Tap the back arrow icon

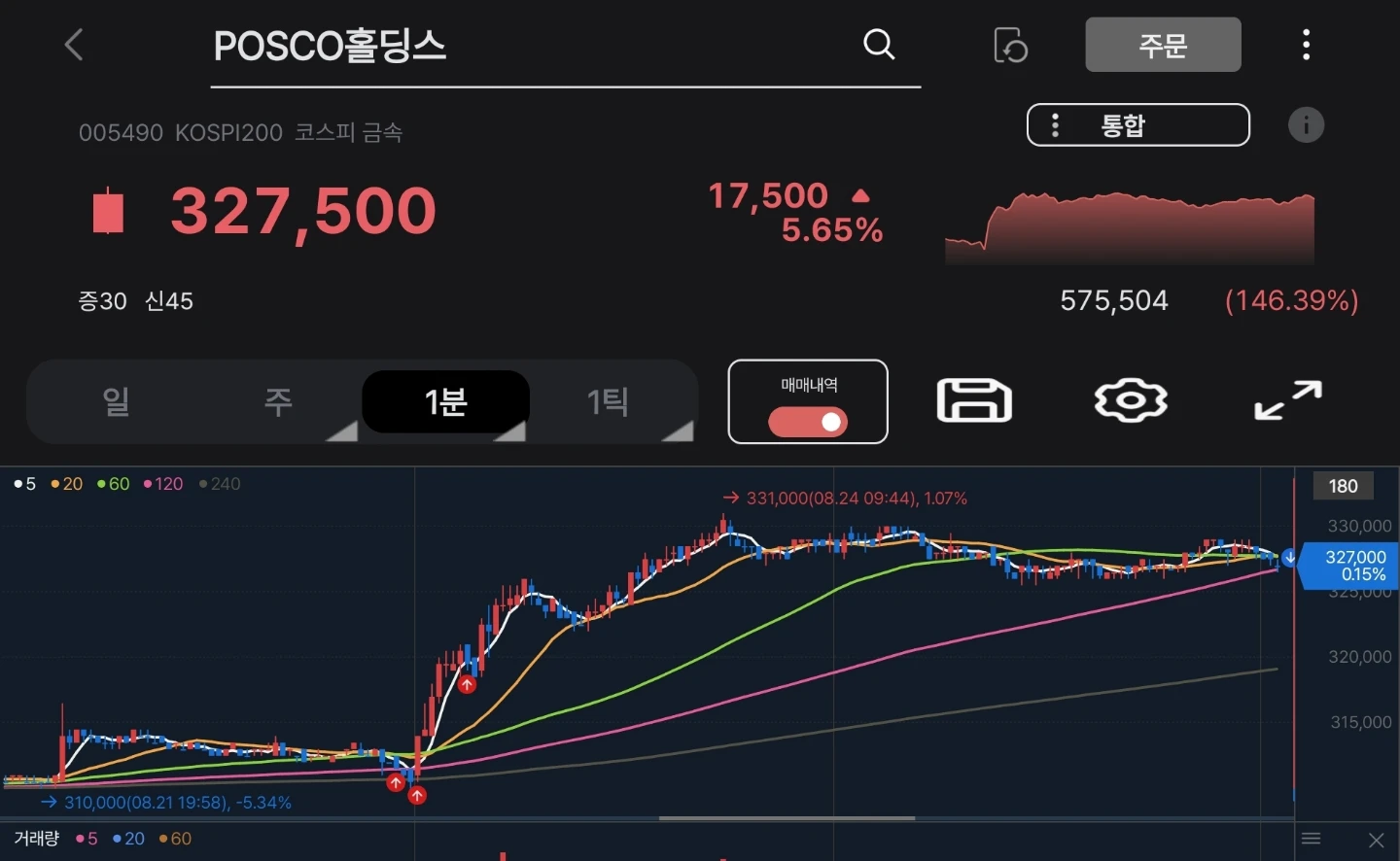click(74, 45)
